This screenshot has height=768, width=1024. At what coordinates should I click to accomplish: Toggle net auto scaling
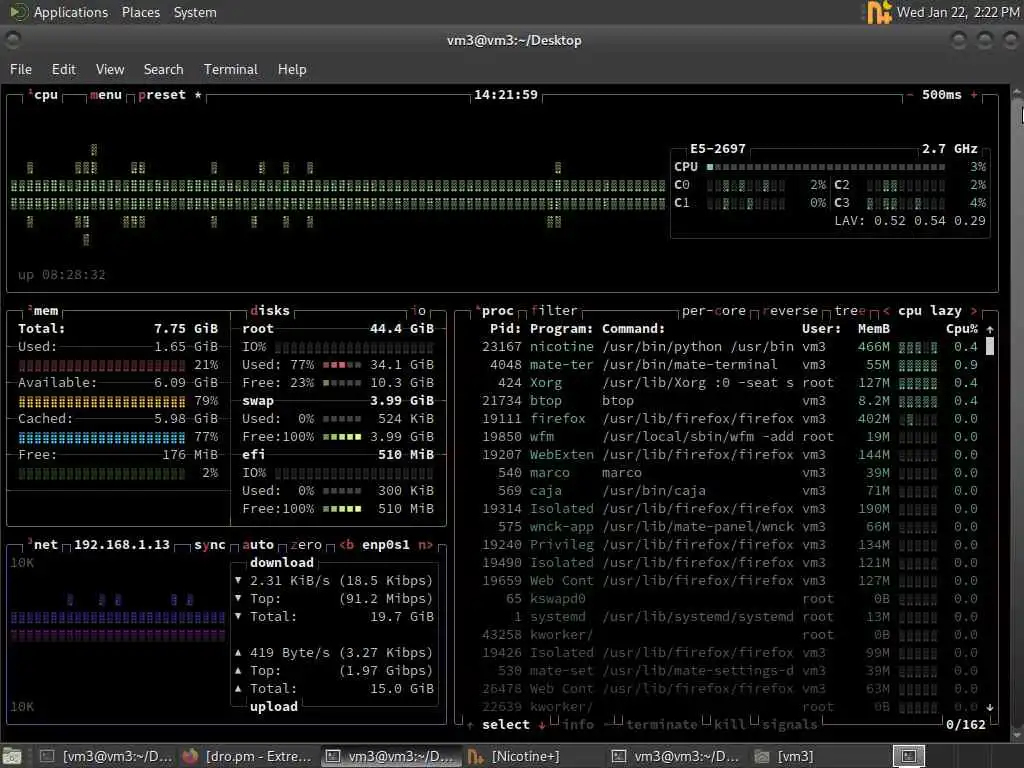258,545
